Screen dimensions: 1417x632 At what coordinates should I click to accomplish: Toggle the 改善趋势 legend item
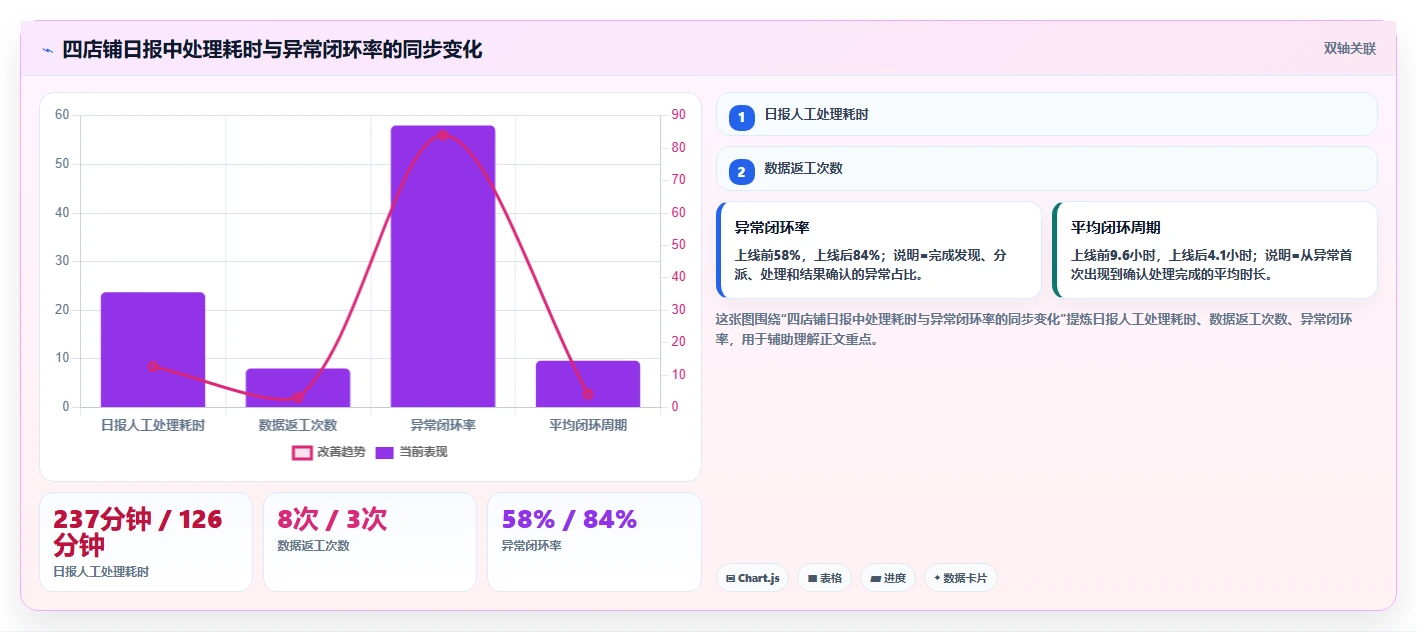click(329, 452)
